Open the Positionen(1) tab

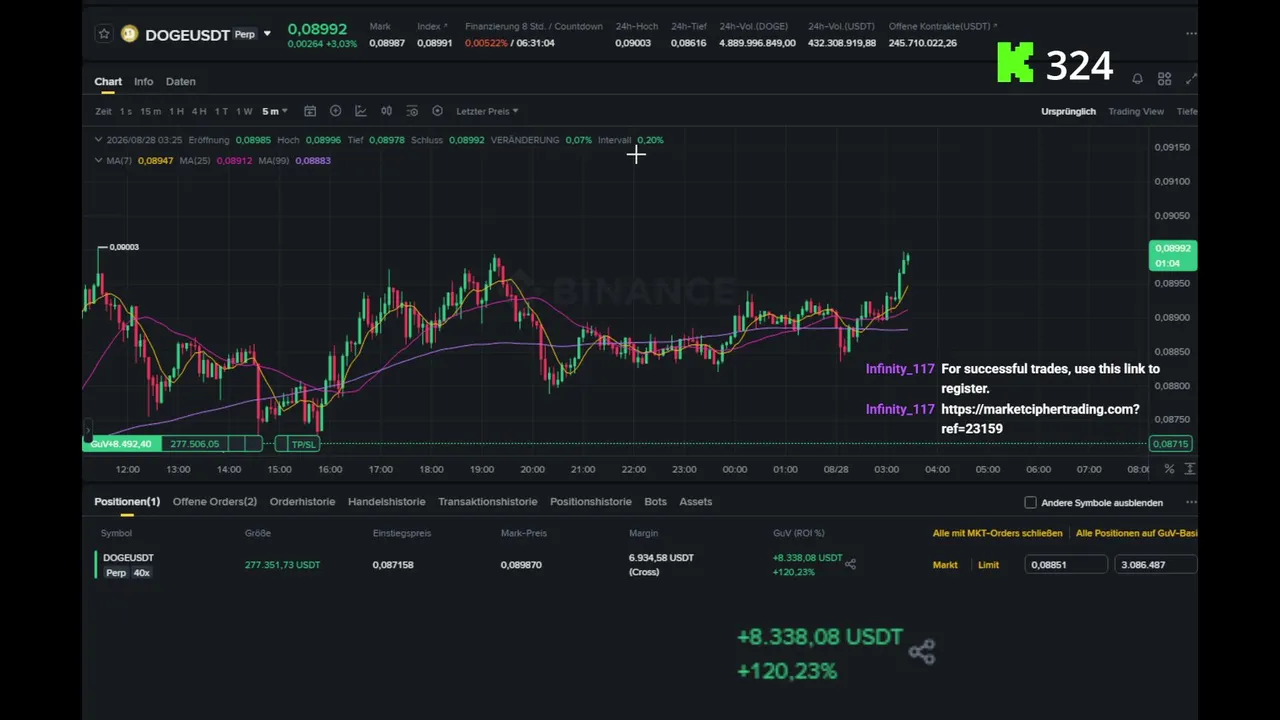click(x=127, y=501)
